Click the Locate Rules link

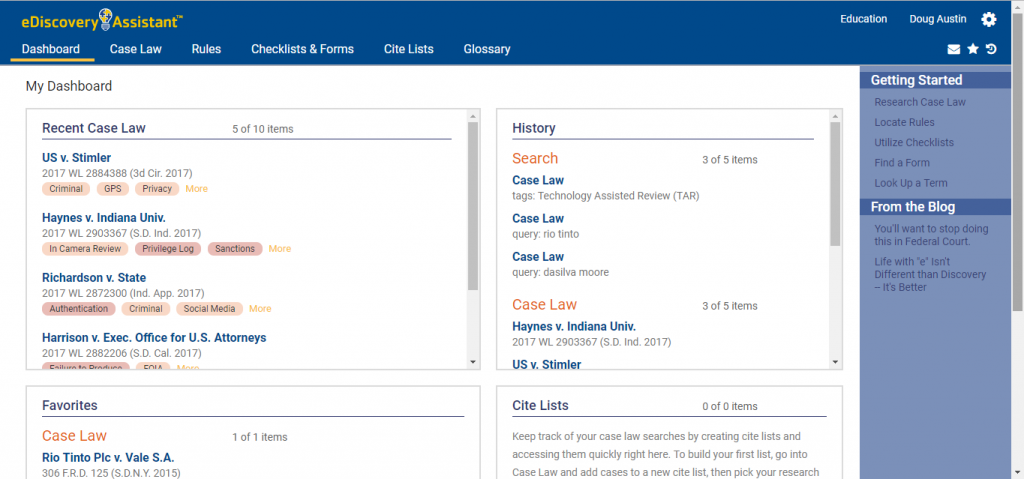[x=904, y=122]
